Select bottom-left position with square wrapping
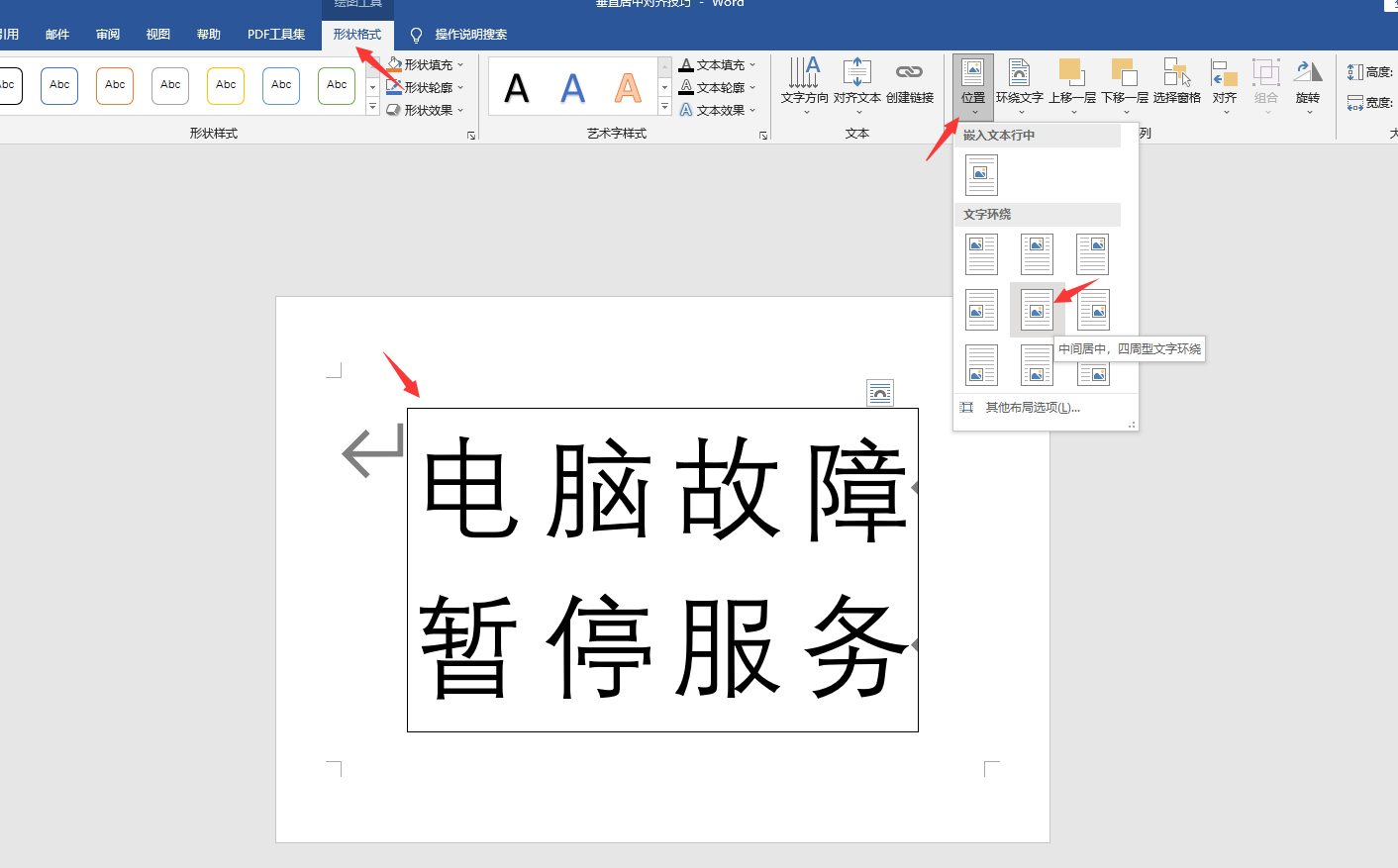This screenshot has height=868, width=1398. [x=981, y=365]
